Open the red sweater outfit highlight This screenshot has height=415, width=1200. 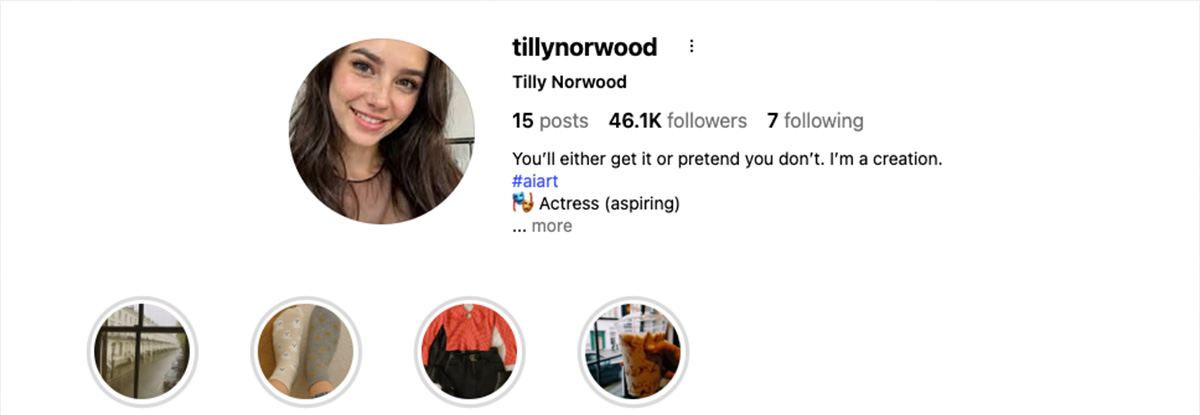(x=470, y=350)
